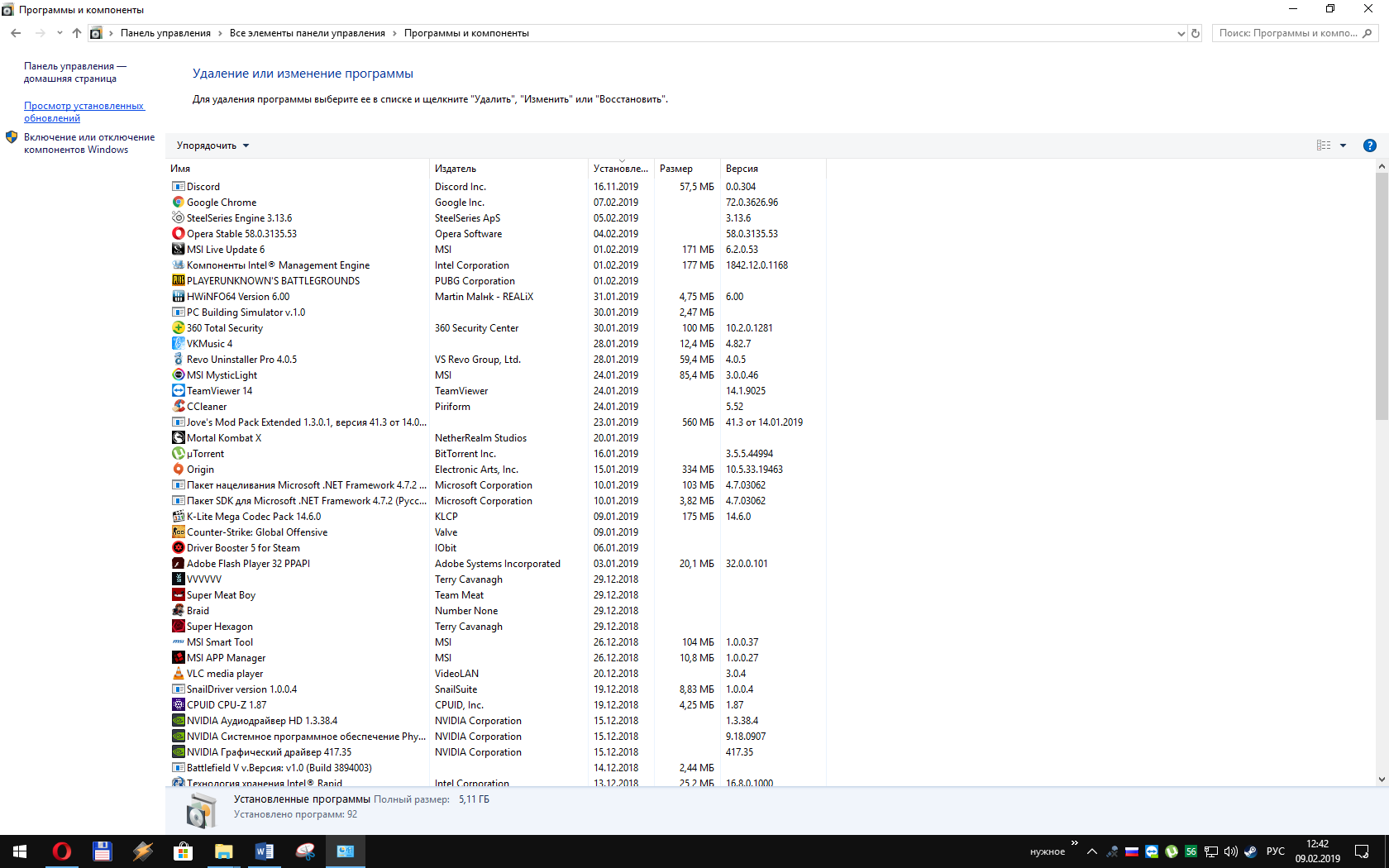Open the address bar history dropdown
1389x868 pixels.
point(1181,33)
